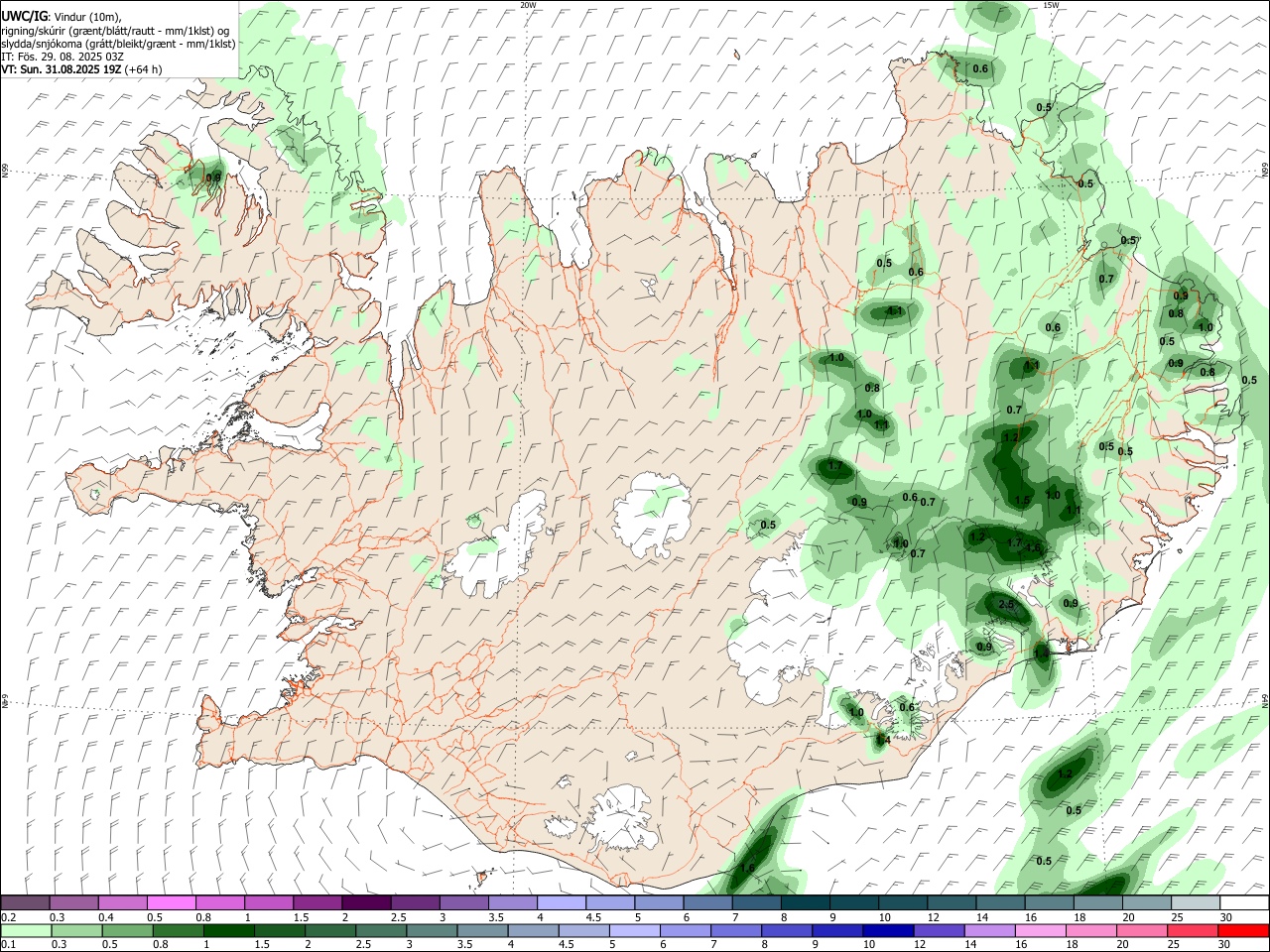Click the 15W longitude label
The width and height of the screenshot is (1270, 952).
point(1051,5)
